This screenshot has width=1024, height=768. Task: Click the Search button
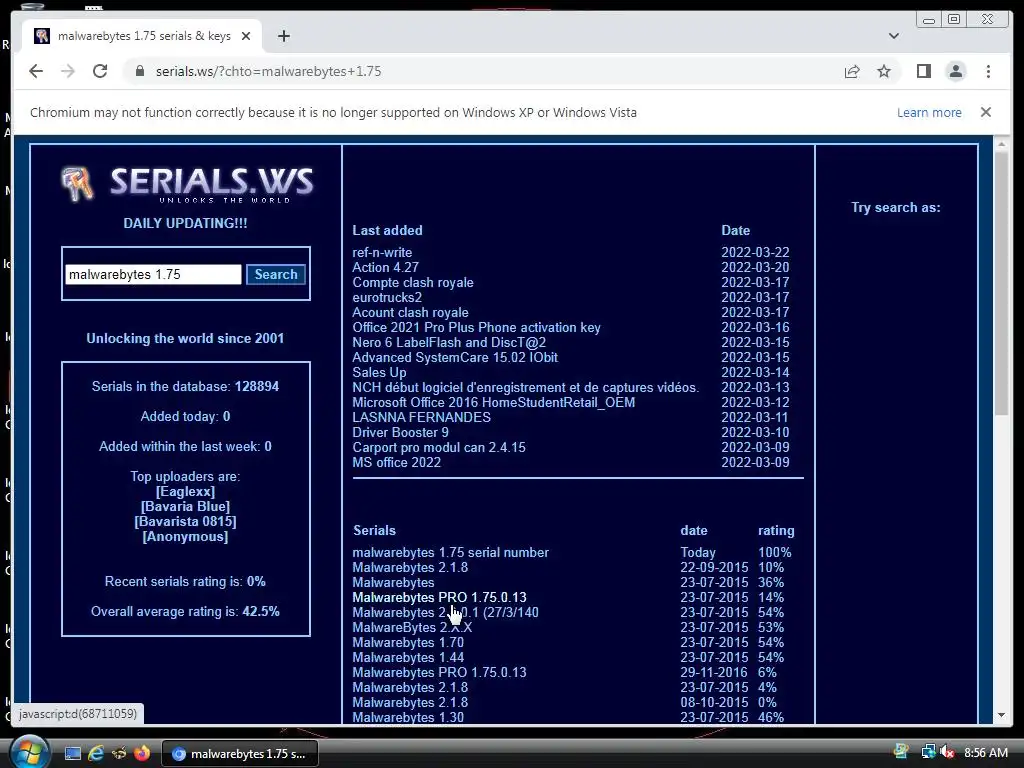tap(276, 274)
